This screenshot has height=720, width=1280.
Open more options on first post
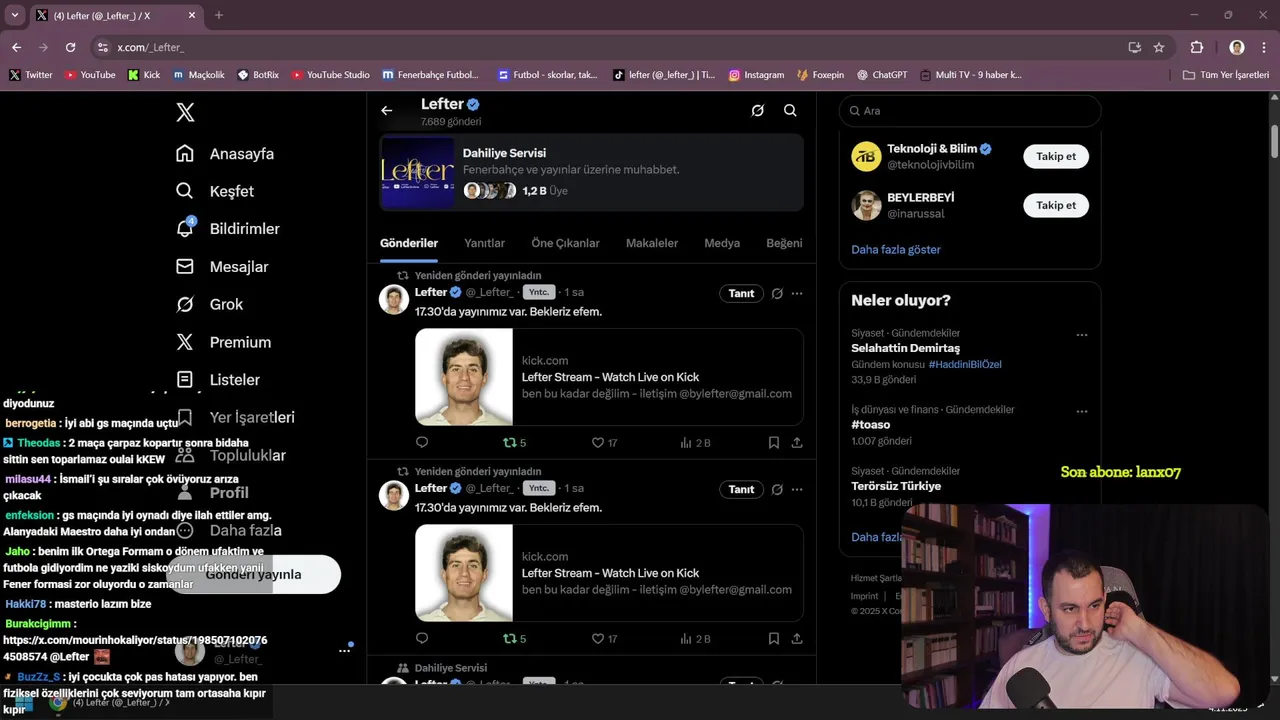[x=797, y=293]
